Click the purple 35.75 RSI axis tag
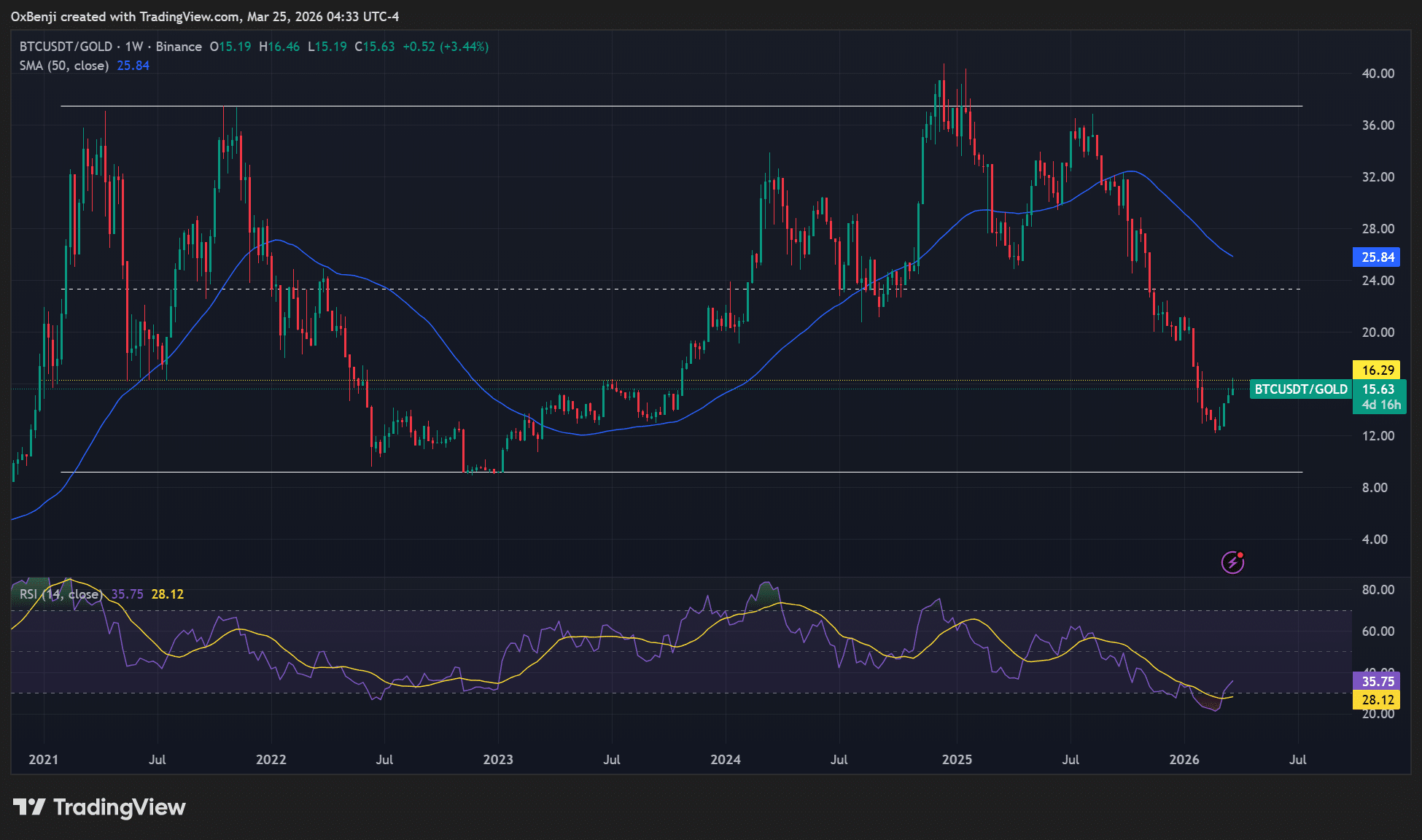The width and height of the screenshot is (1422, 840). [x=1377, y=681]
